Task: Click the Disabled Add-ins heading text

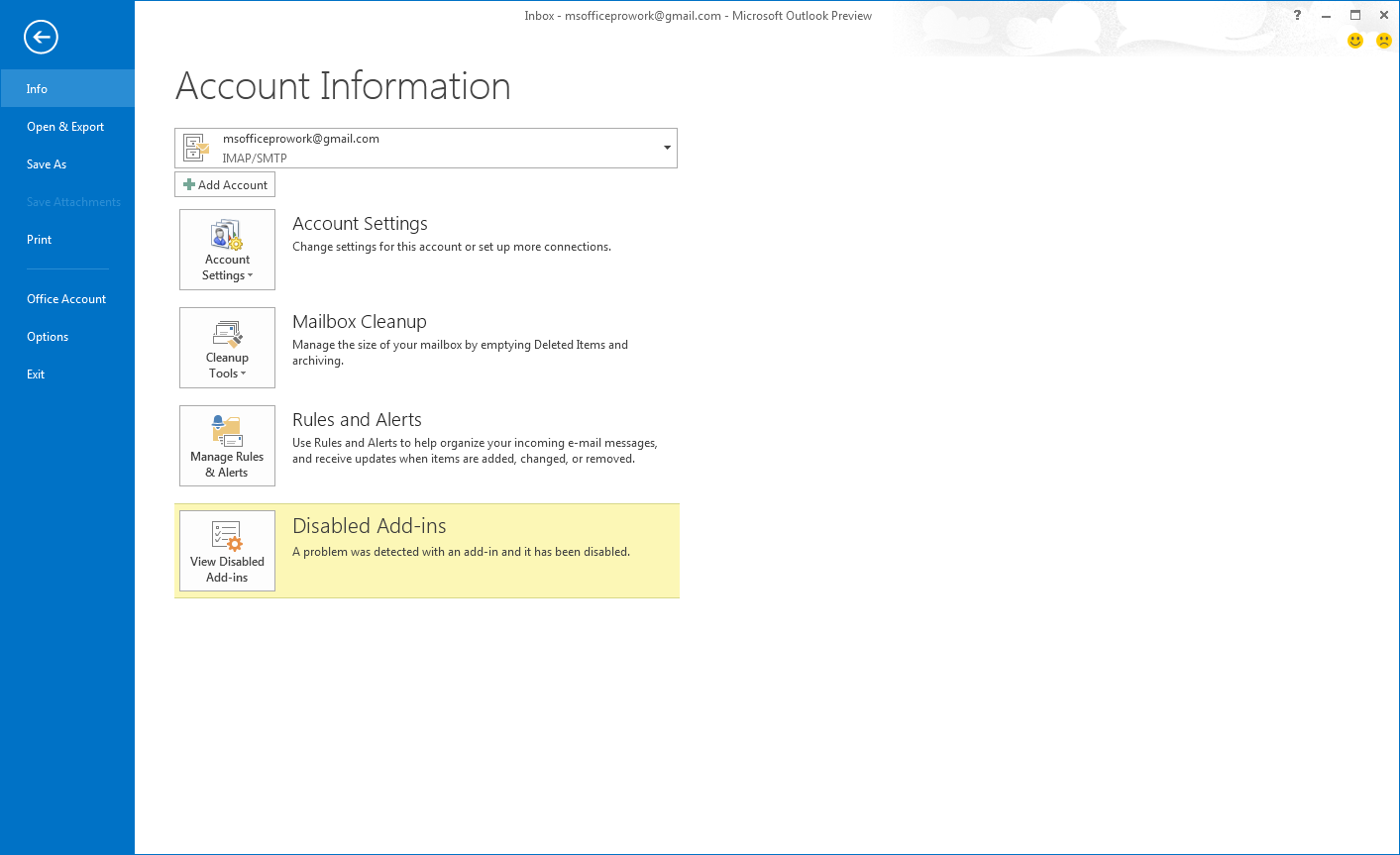Action: tap(369, 526)
